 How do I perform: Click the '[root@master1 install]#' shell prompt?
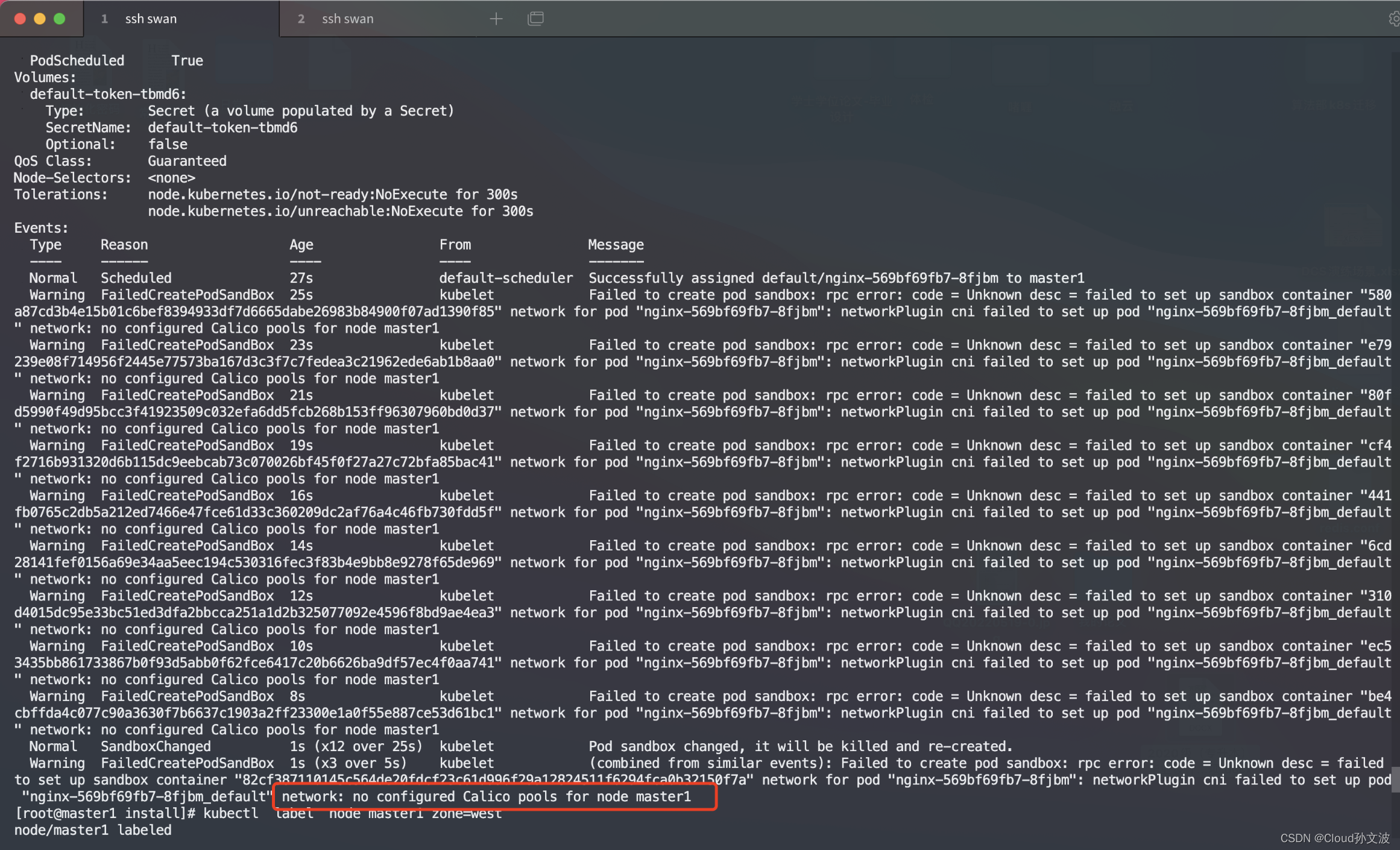104,814
